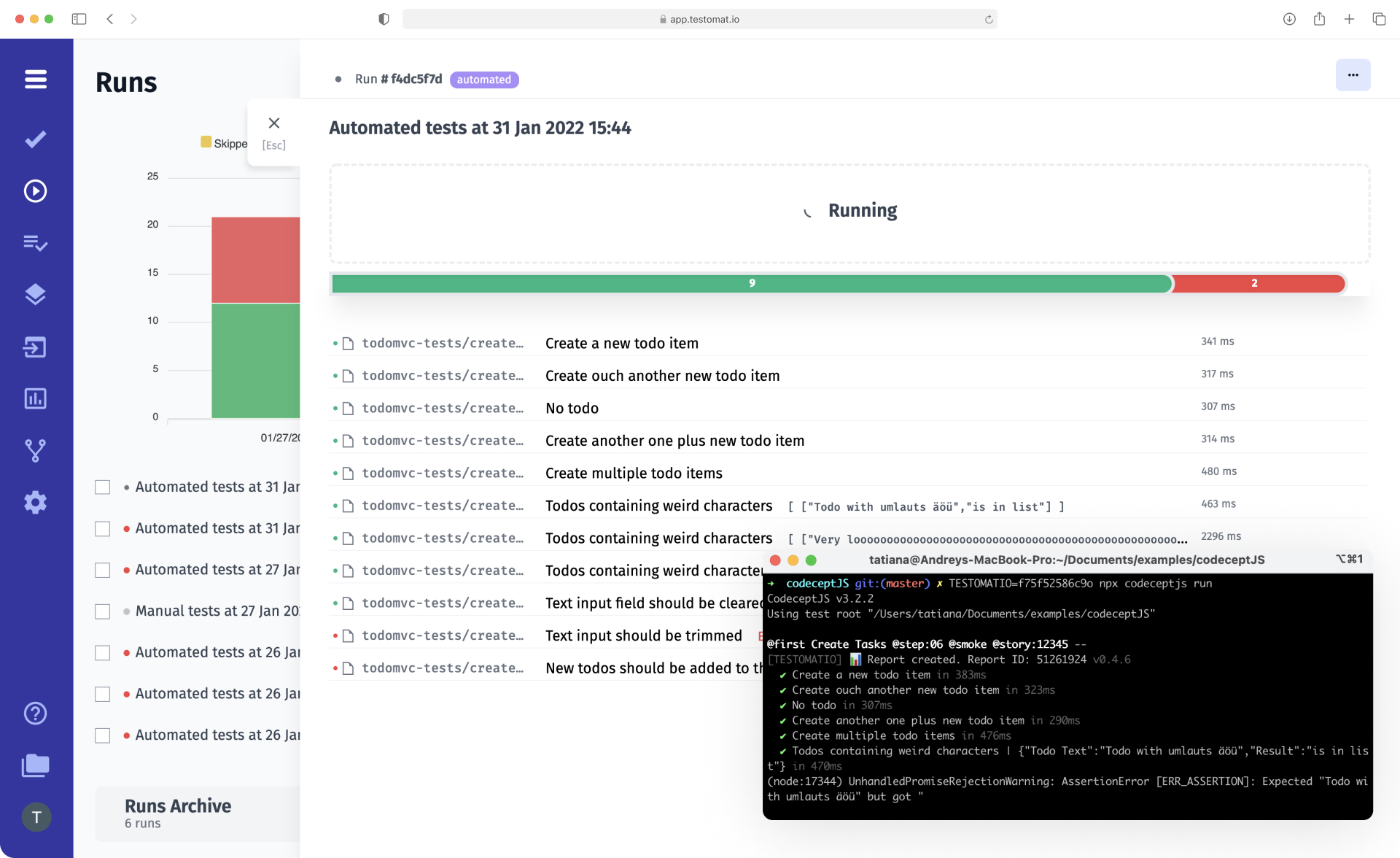Open Help via the question-mark icon
The width and height of the screenshot is (1400, 858).
pyautogui.click(x=36, y=713)
